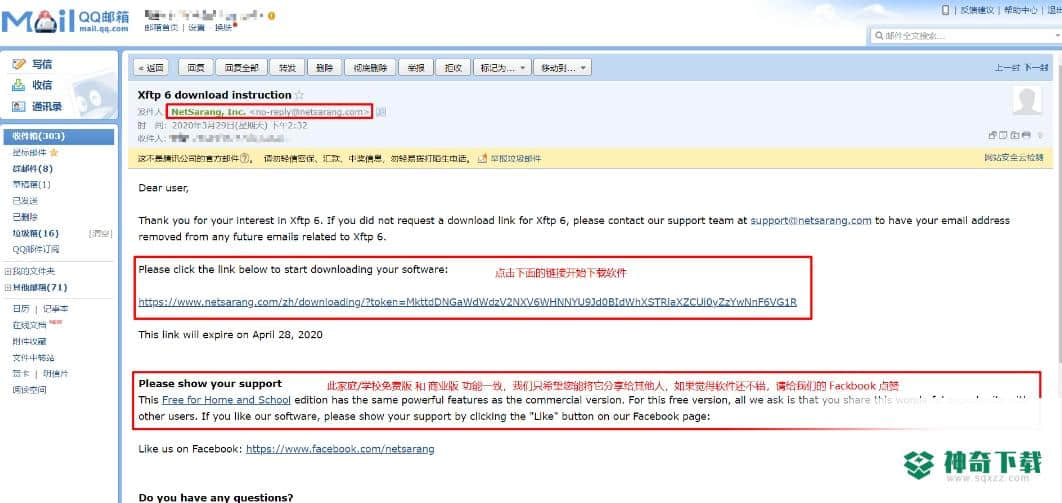Expand the search options arrow
1062x503 pixels.
(1058, 36)
